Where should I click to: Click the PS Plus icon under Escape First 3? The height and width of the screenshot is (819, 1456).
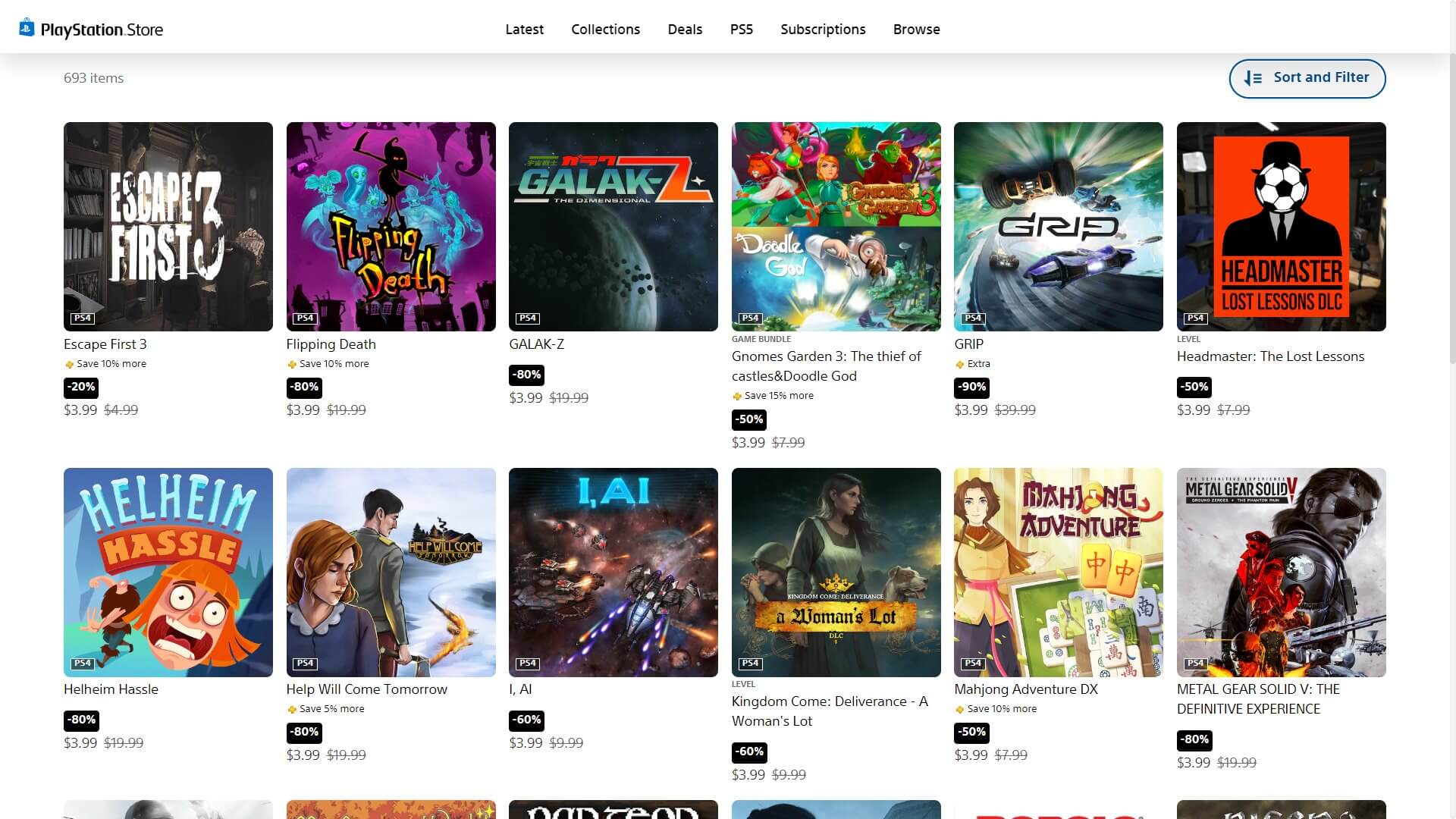(69, 365)
